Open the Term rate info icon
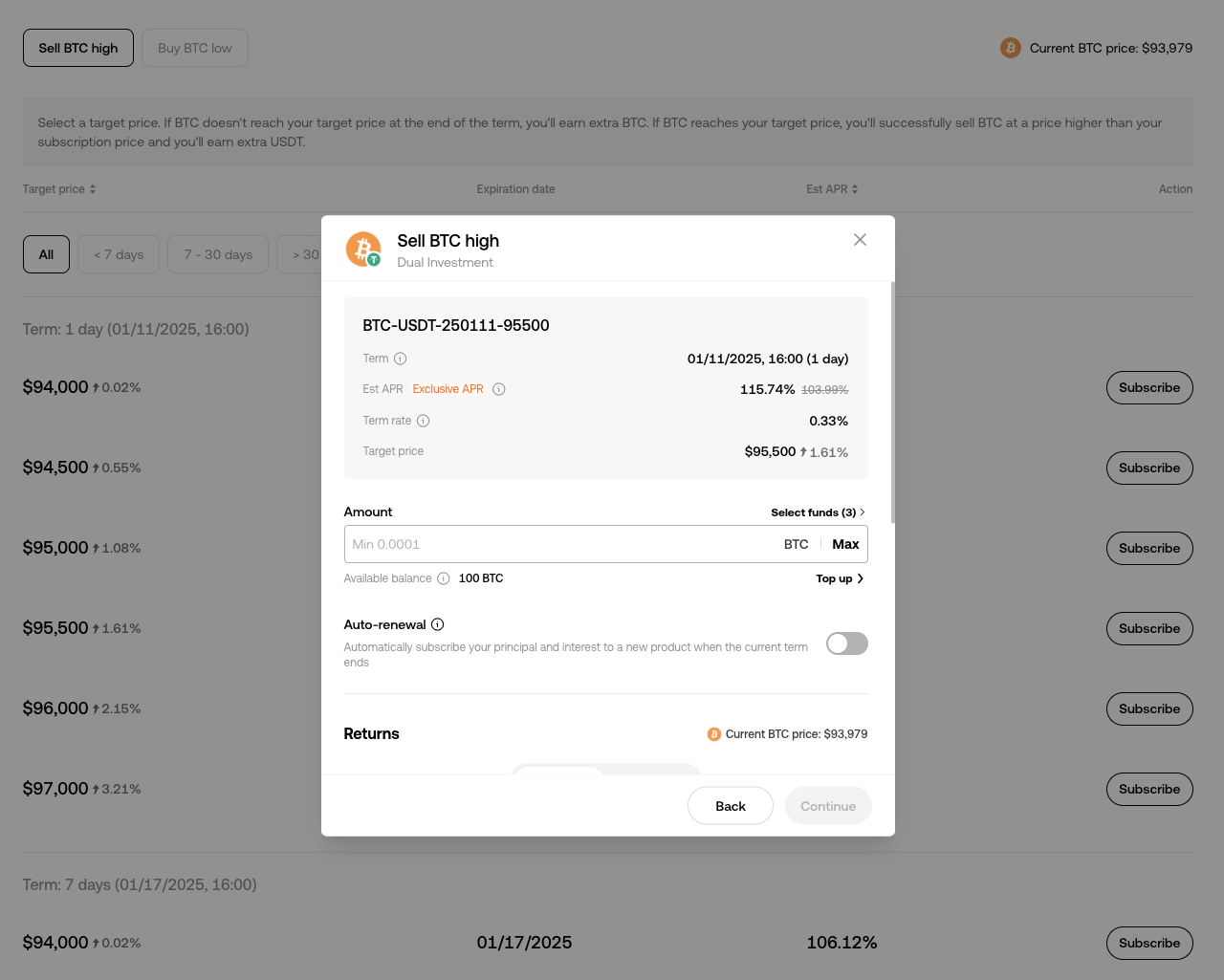 [x=424, y=421]
